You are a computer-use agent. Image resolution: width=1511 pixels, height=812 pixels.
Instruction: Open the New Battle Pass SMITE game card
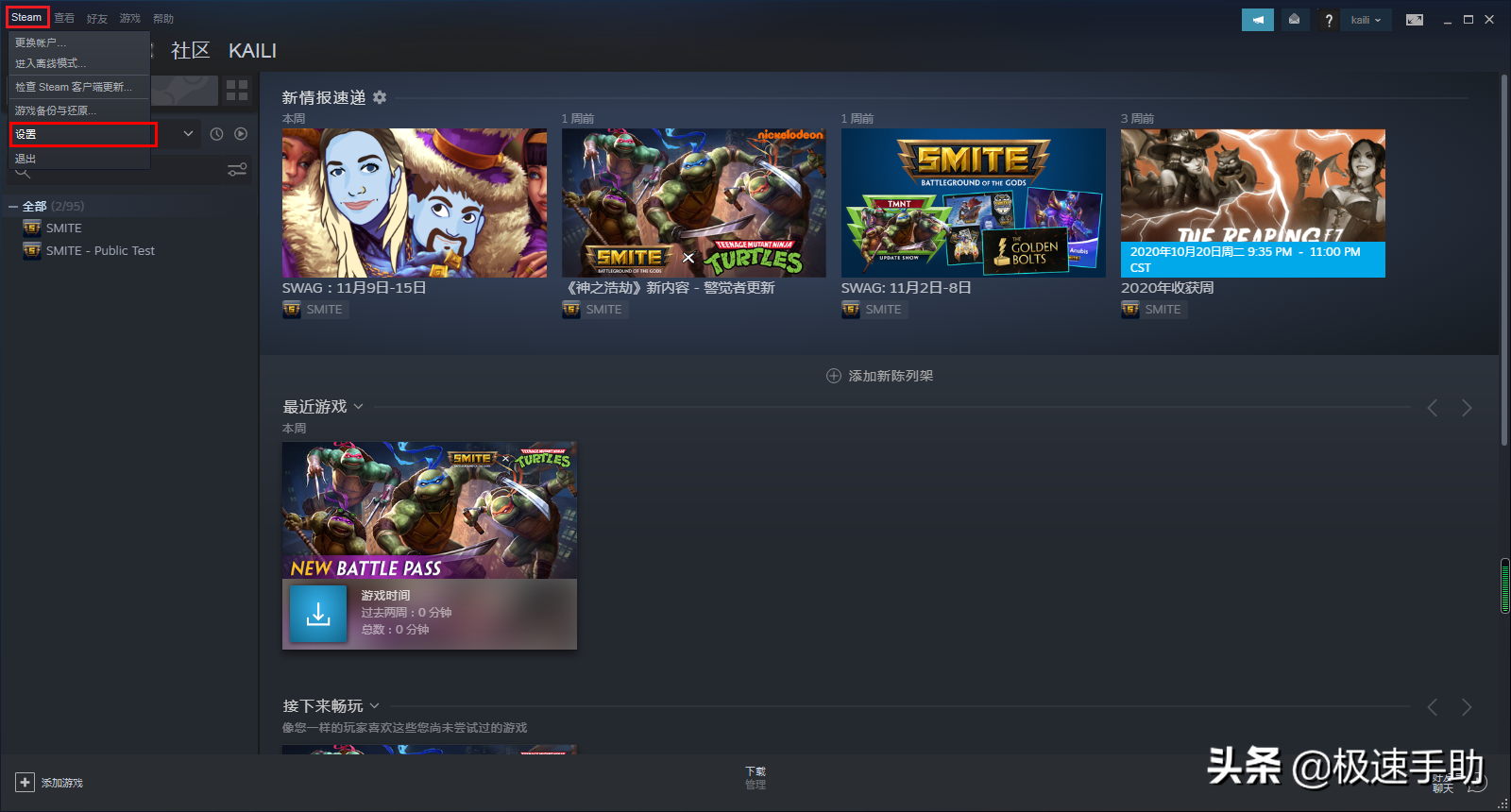coord(430,546)
